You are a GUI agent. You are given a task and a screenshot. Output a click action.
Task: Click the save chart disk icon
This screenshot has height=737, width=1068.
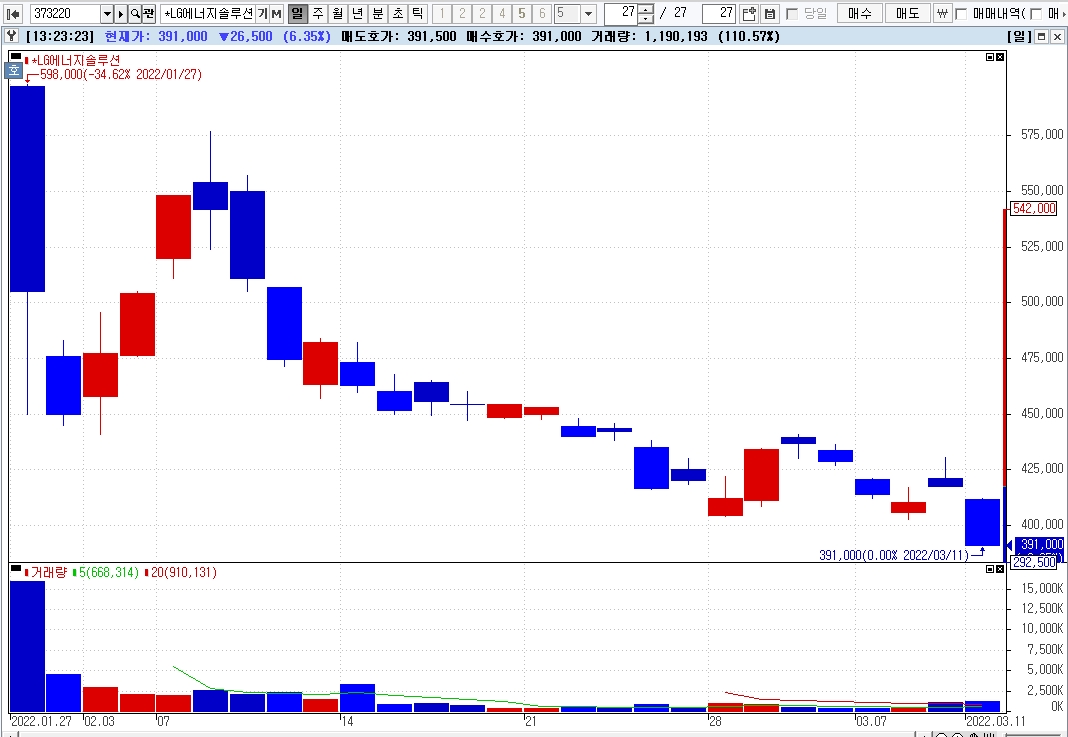coord(770,13)
